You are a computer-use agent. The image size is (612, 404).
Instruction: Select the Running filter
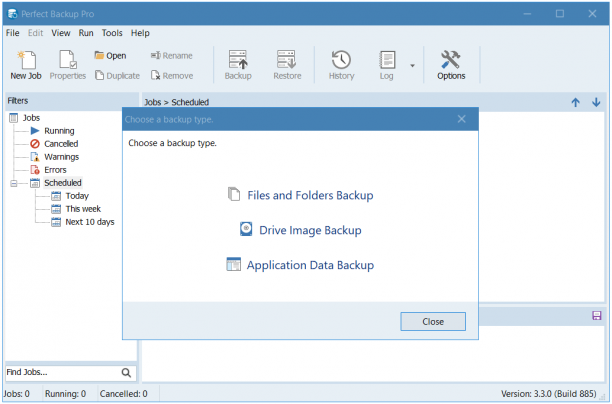coord(59,131)
